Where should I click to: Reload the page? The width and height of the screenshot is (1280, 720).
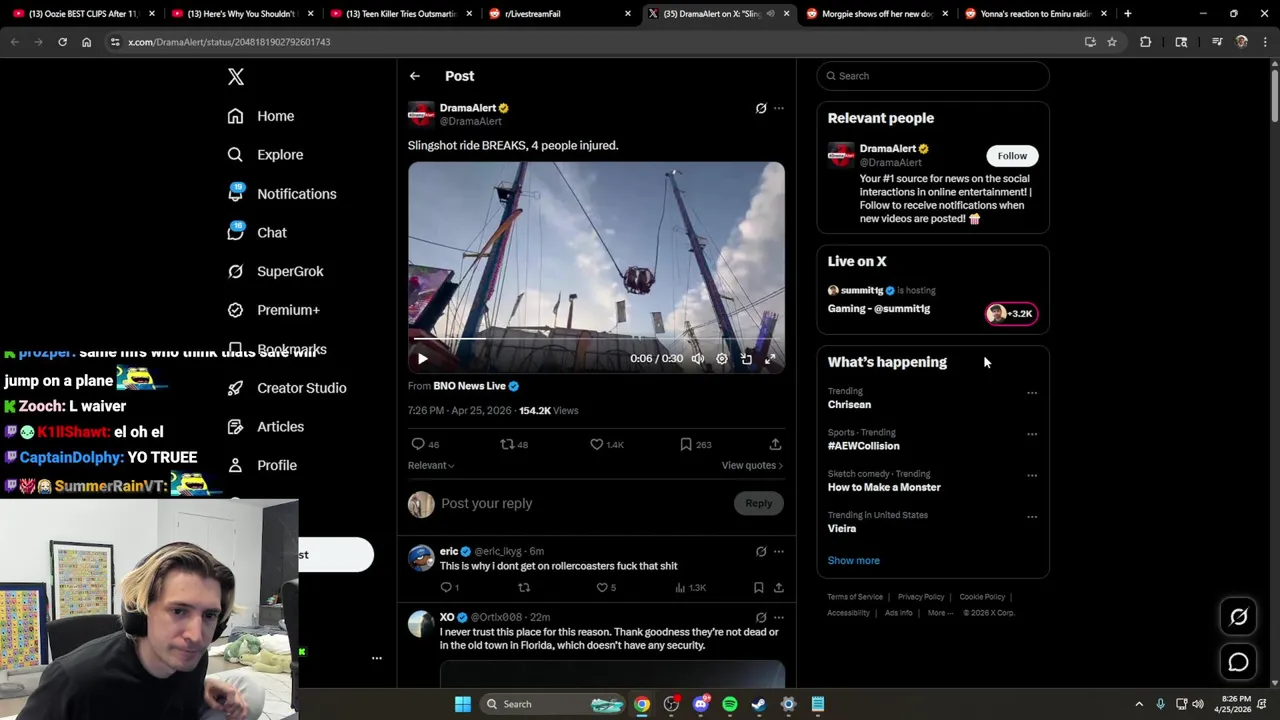[x=62, y=42]
